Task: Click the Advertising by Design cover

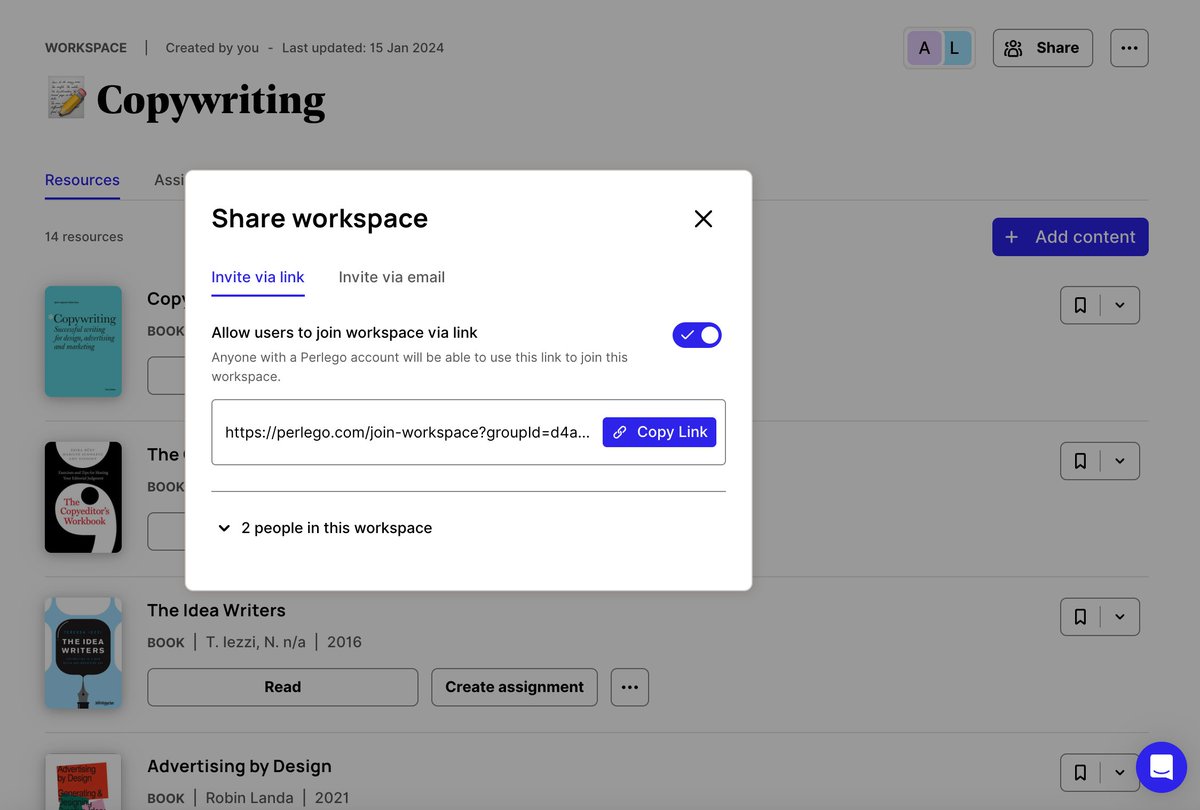Action: (83, 782)
